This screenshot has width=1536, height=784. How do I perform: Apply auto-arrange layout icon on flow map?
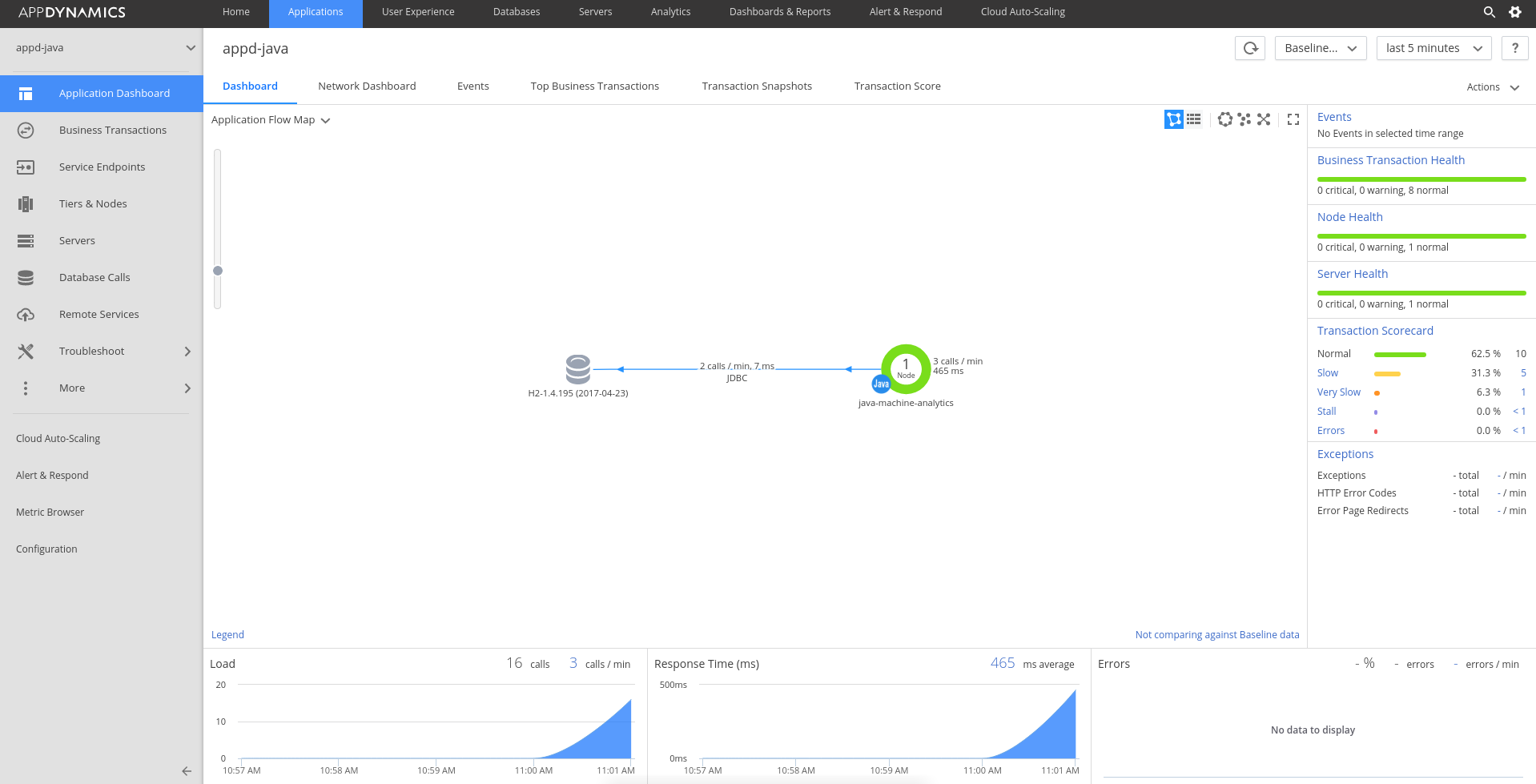pyautogui.click(x=1244, y=119)
